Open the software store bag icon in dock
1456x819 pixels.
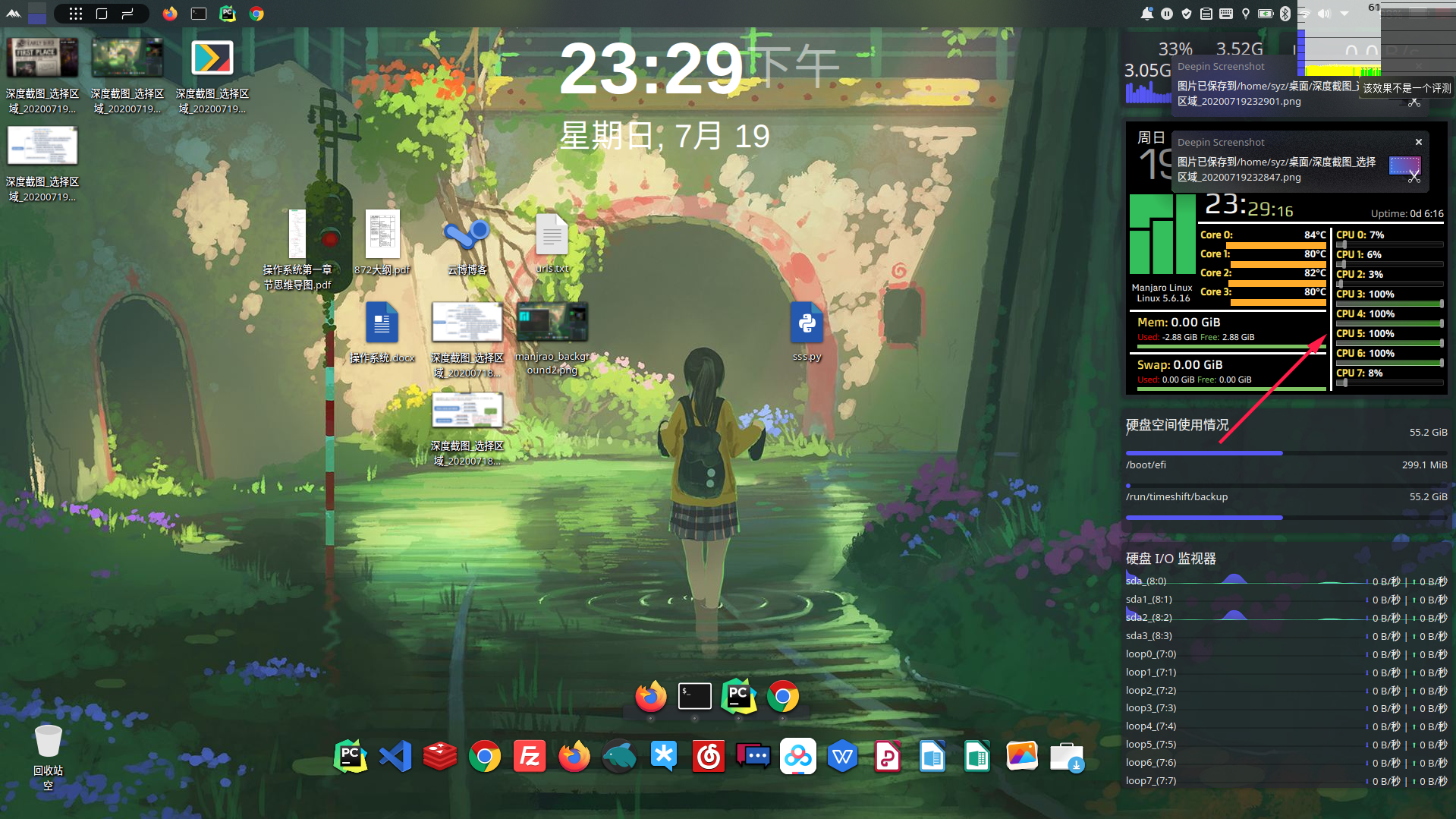coord(1067,756)
